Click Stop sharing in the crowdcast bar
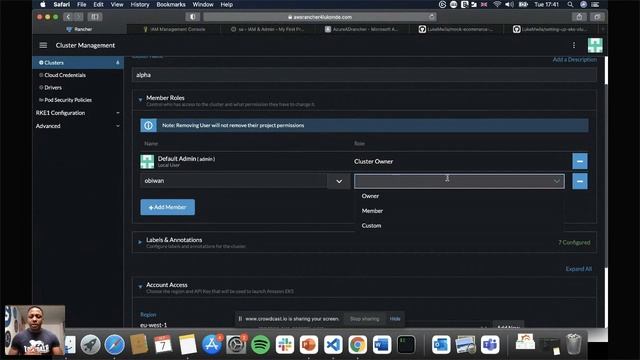Screen dimensions: 640x360 coord(364,319)
